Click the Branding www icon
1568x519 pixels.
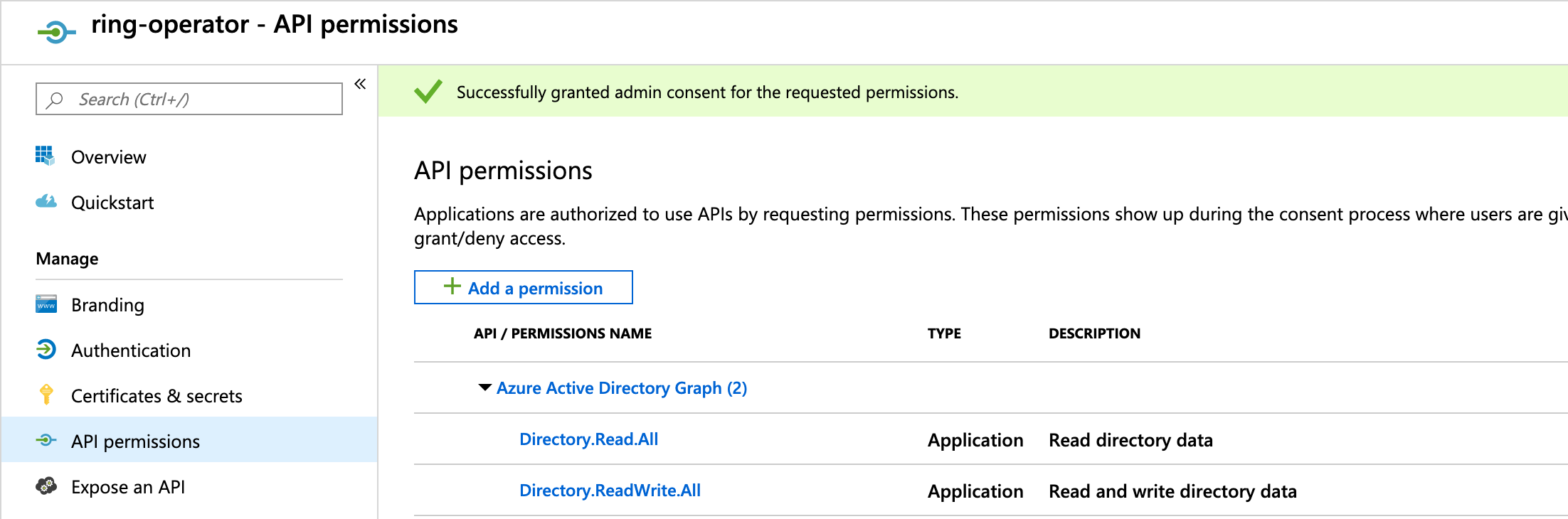point(46,304)
